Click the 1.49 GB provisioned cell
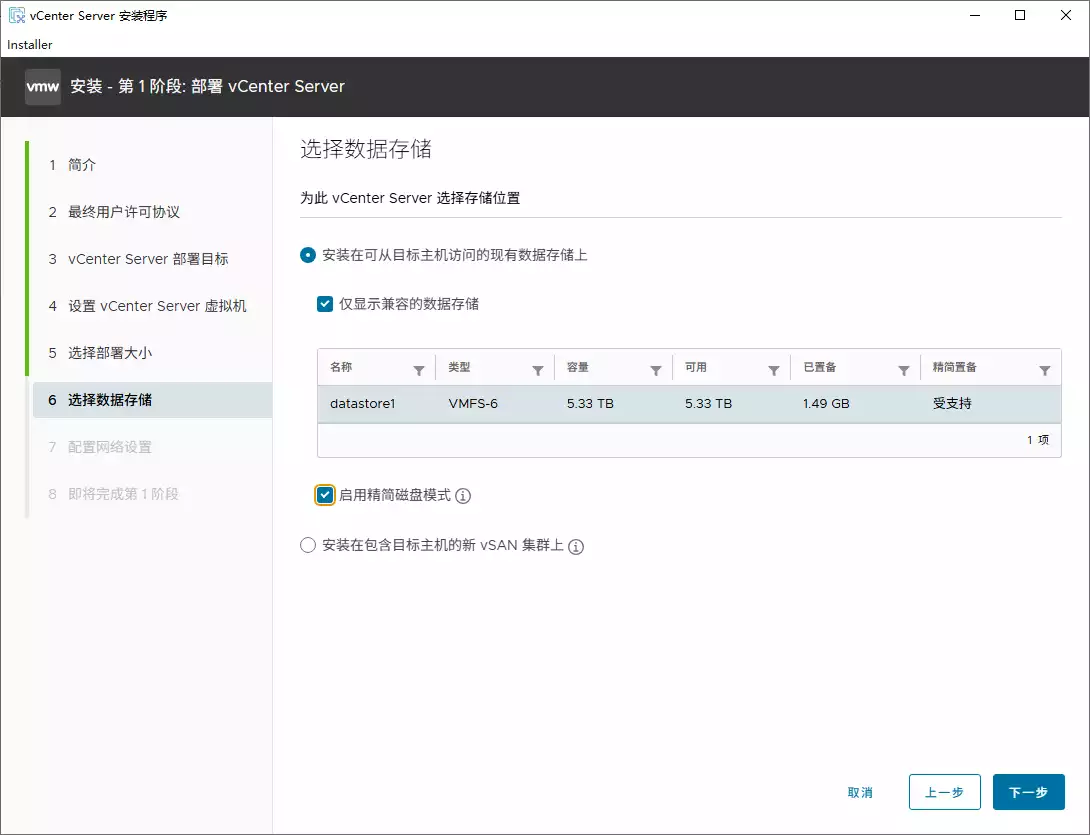The height and width of the screenshot is (835, 1090). click(826, 403)
